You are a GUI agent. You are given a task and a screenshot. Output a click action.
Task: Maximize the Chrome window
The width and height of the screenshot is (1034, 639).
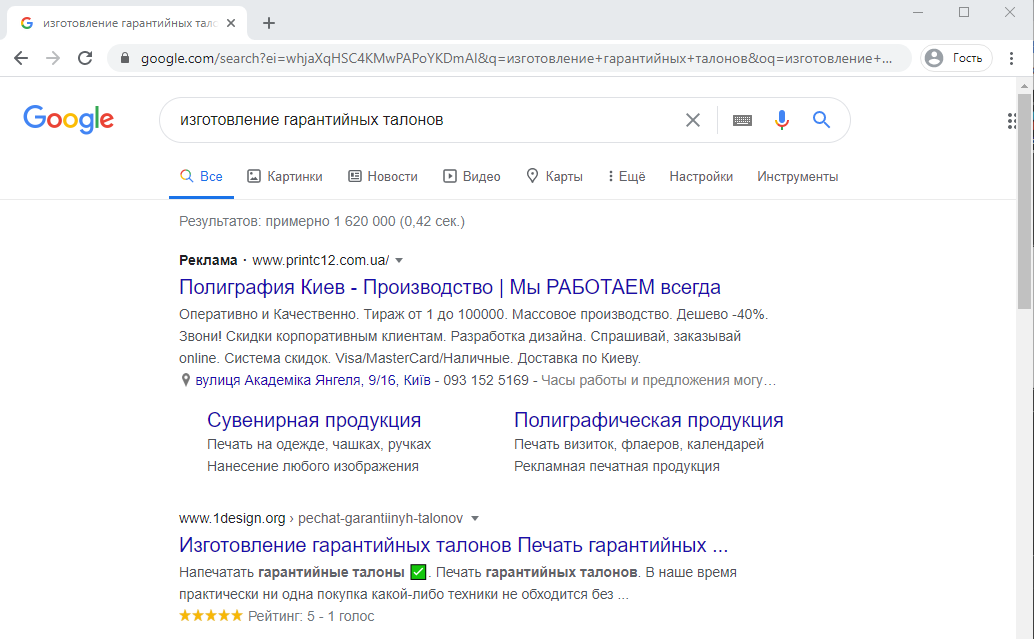pyautogui.click(x=964, y=13)
